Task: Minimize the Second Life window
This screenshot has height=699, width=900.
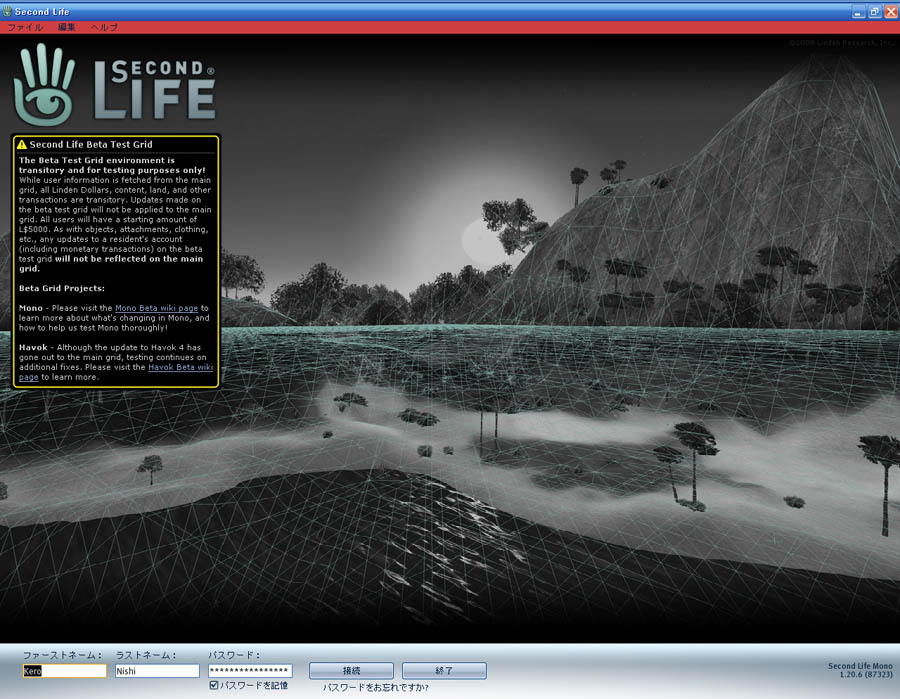Action: pyautogui.click(x=858, y=11)
